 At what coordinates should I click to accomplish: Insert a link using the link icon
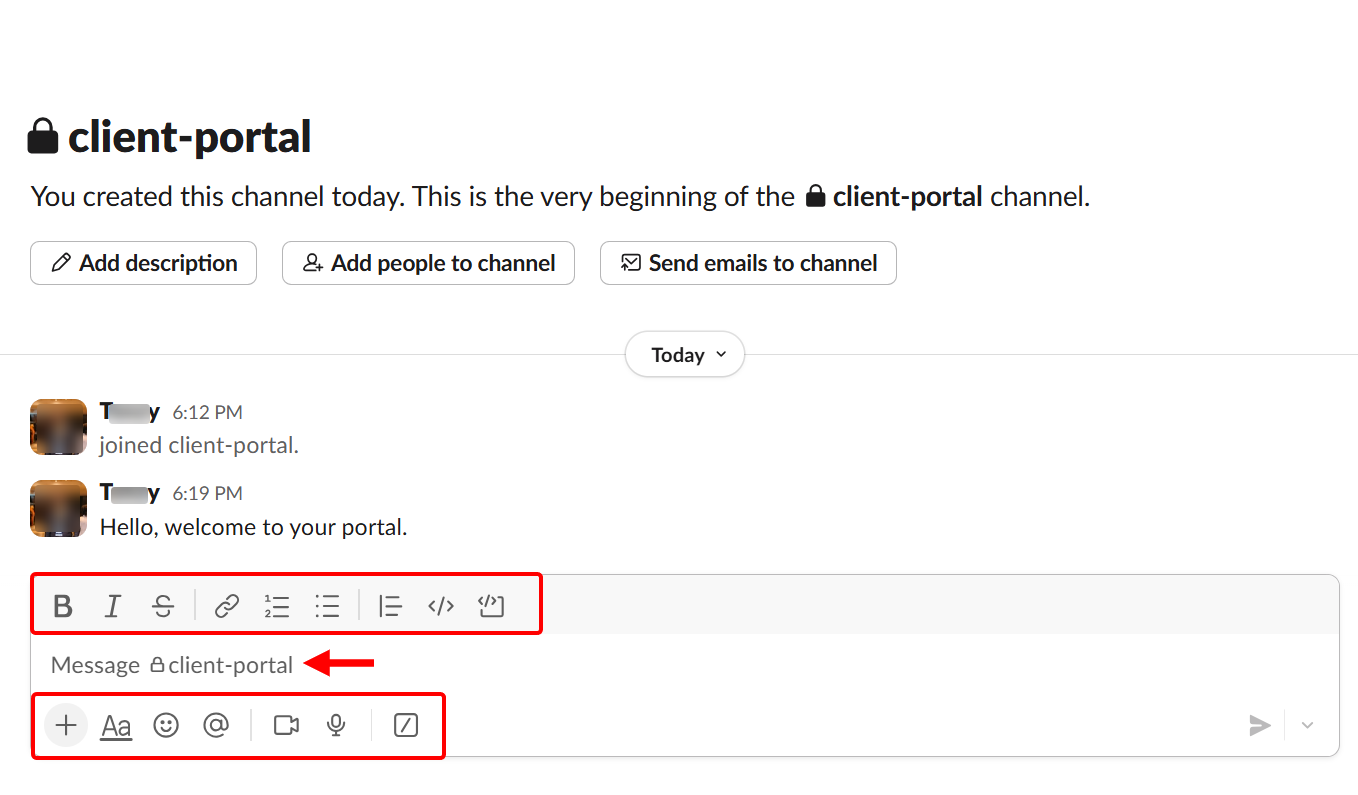tap(226, 605)
